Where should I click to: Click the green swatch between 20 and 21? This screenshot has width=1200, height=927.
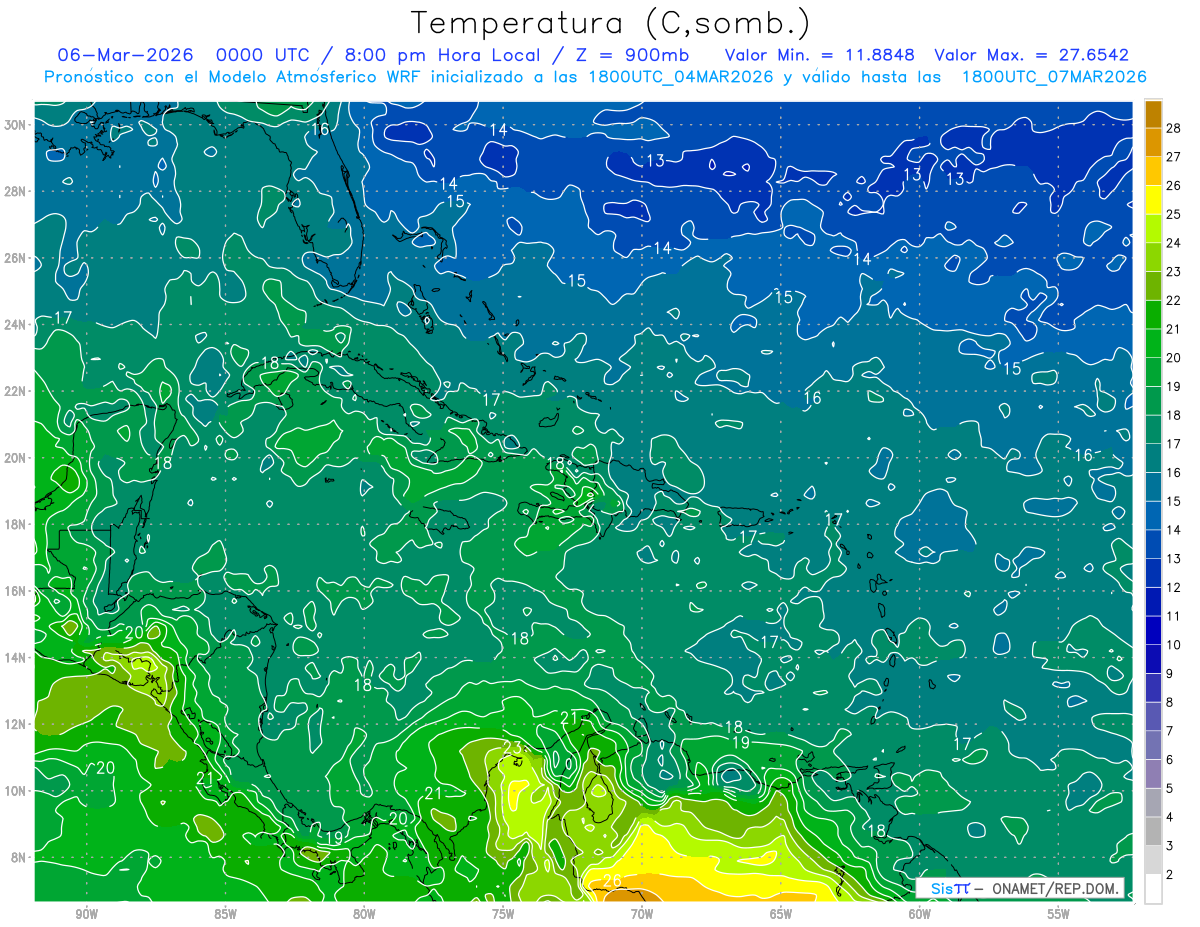pyautogui.click(x=1153, y=343)
